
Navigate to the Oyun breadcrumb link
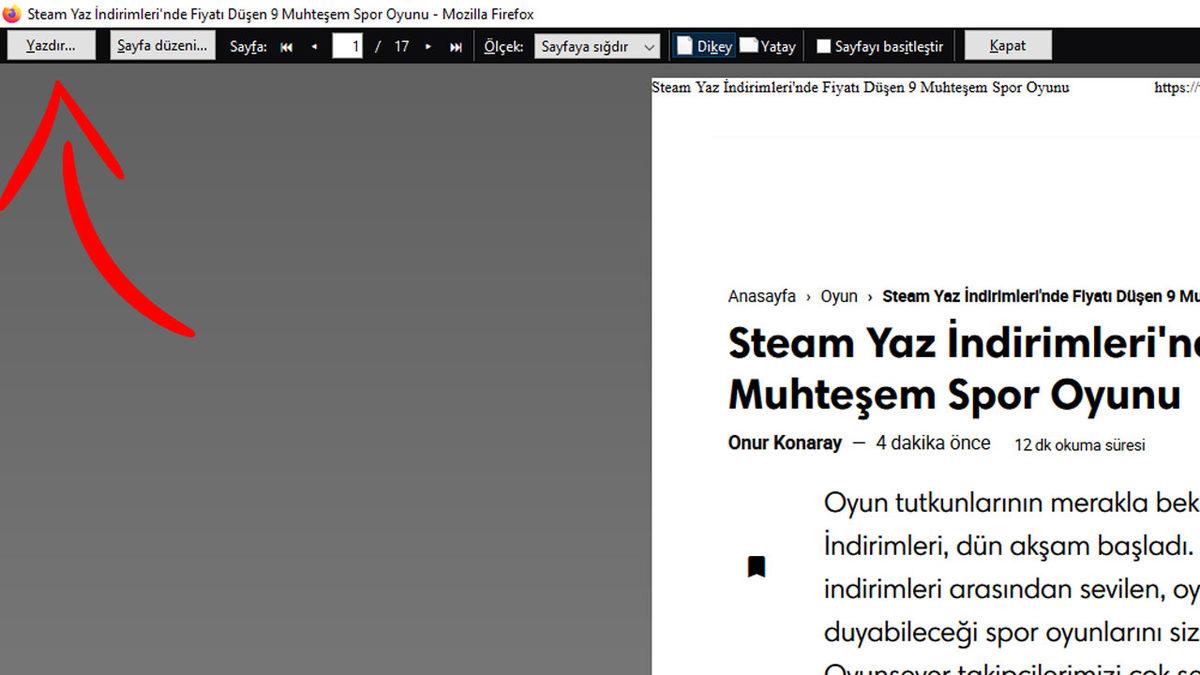coord(839,296)
